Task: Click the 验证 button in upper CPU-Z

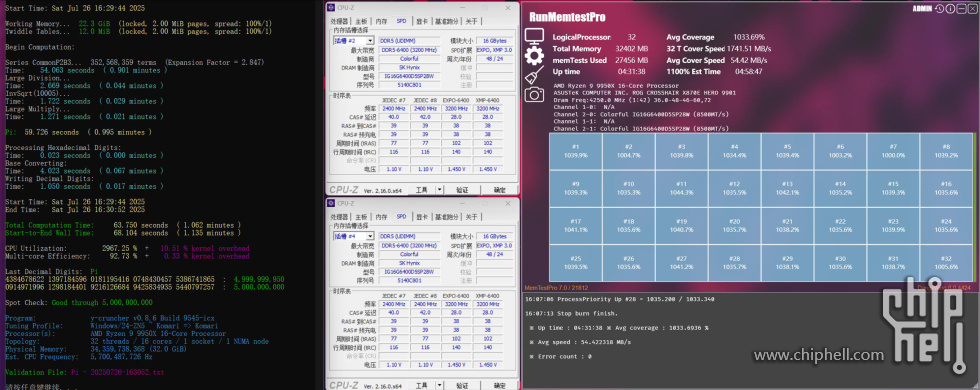Action: click(x=462, y=189)
